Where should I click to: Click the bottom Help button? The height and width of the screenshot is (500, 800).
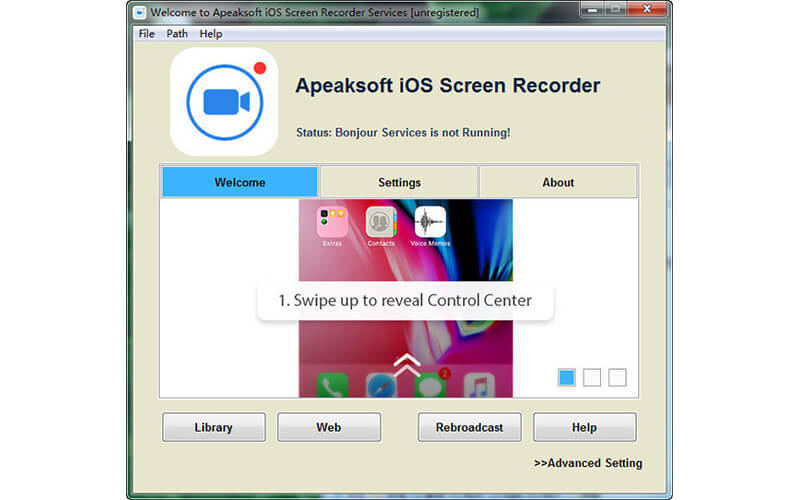(x=585, y=427)
